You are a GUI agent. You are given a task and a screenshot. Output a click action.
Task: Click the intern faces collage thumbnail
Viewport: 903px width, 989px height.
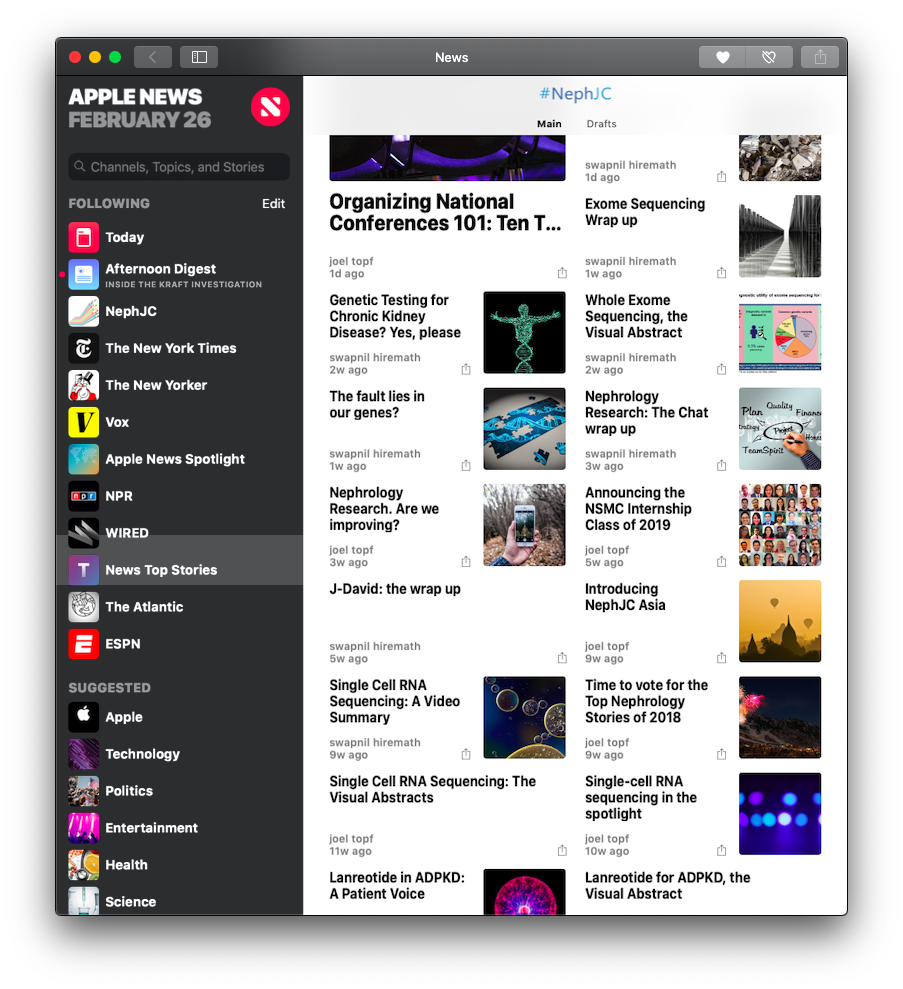click(x=780, y=525)
